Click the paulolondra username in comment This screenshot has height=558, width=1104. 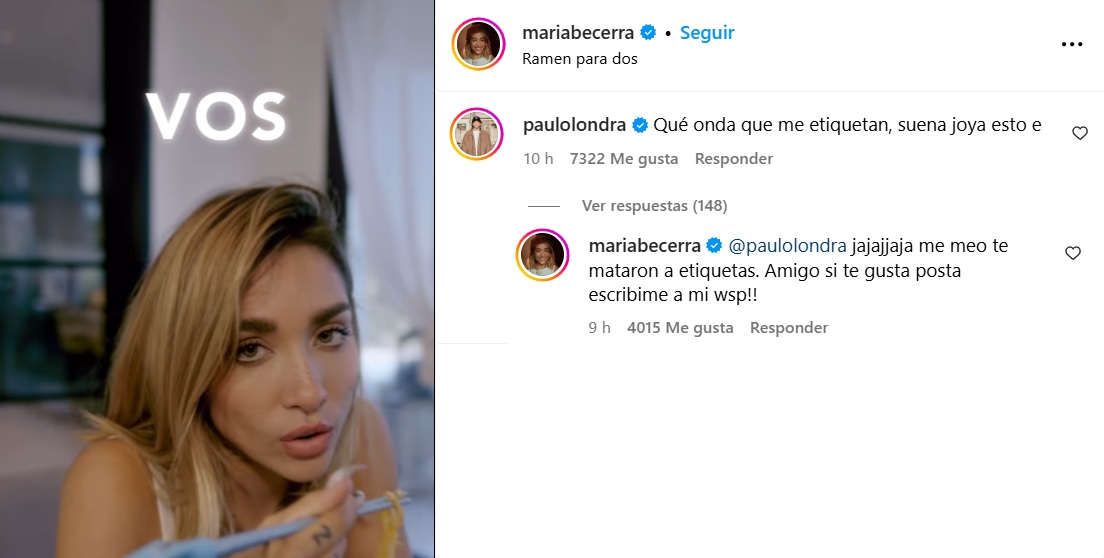(x=575, y=126)
